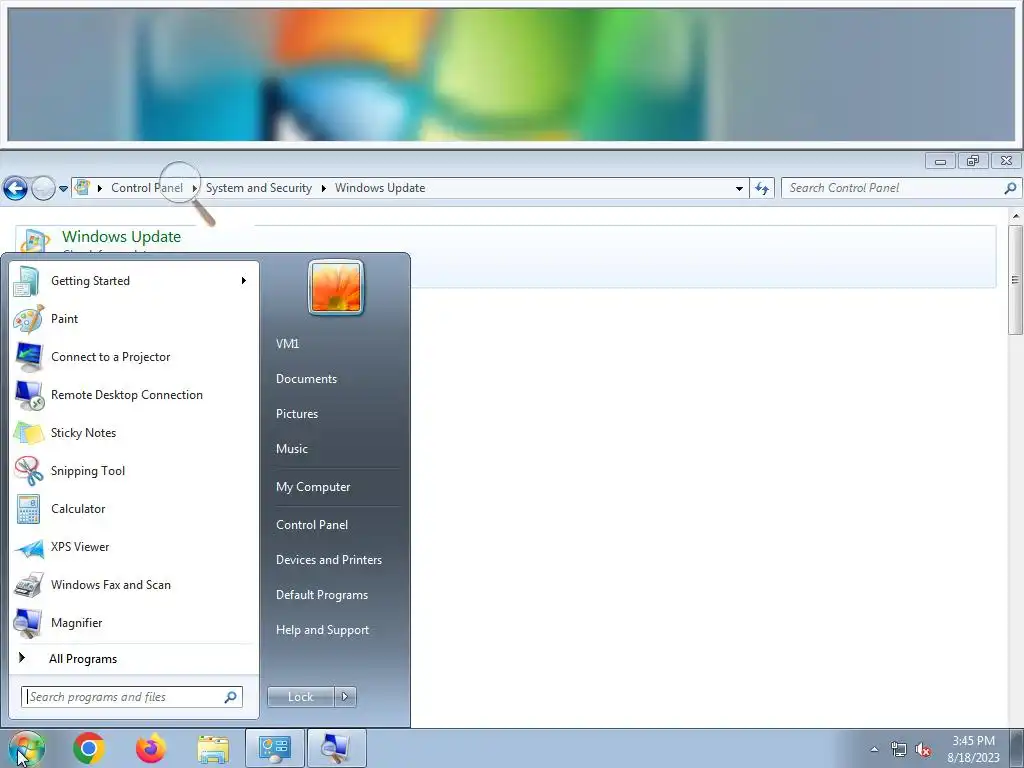
Task: Open Windows Fax and Scan
Action: pyautogui.click(x=134, y=584)
